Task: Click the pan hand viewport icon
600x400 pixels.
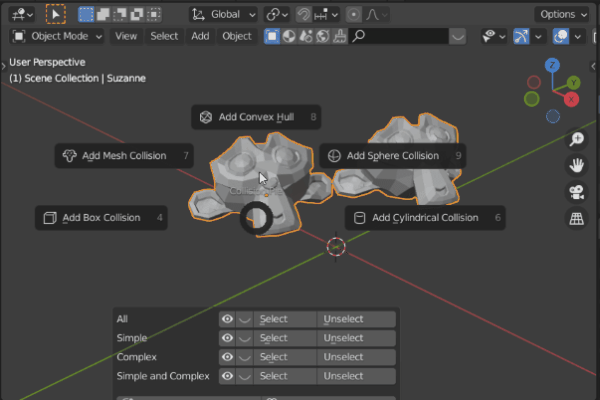Action: [x=576, y=165]
